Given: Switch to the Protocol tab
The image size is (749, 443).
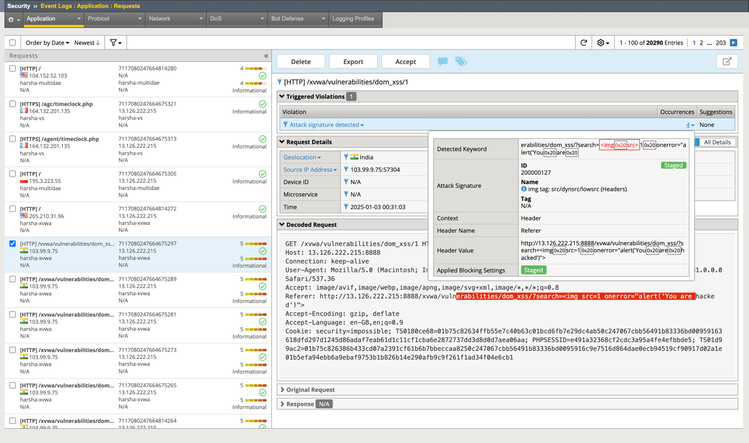Looking at the screenshot, I should click(100, 18).
